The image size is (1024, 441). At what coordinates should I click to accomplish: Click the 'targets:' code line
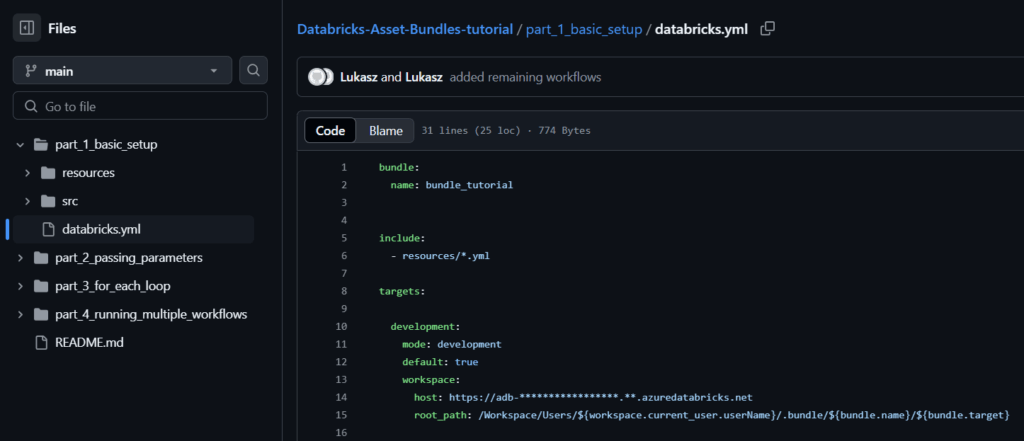point(401,291)
